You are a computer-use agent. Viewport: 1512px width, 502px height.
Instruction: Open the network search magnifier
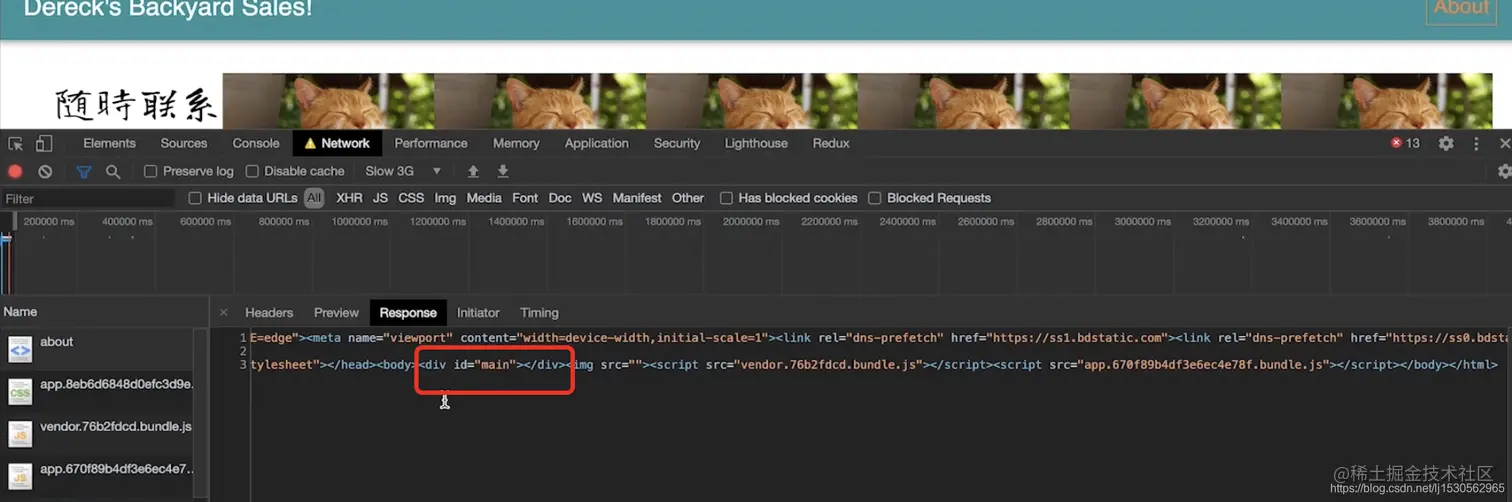coord(113,172)
